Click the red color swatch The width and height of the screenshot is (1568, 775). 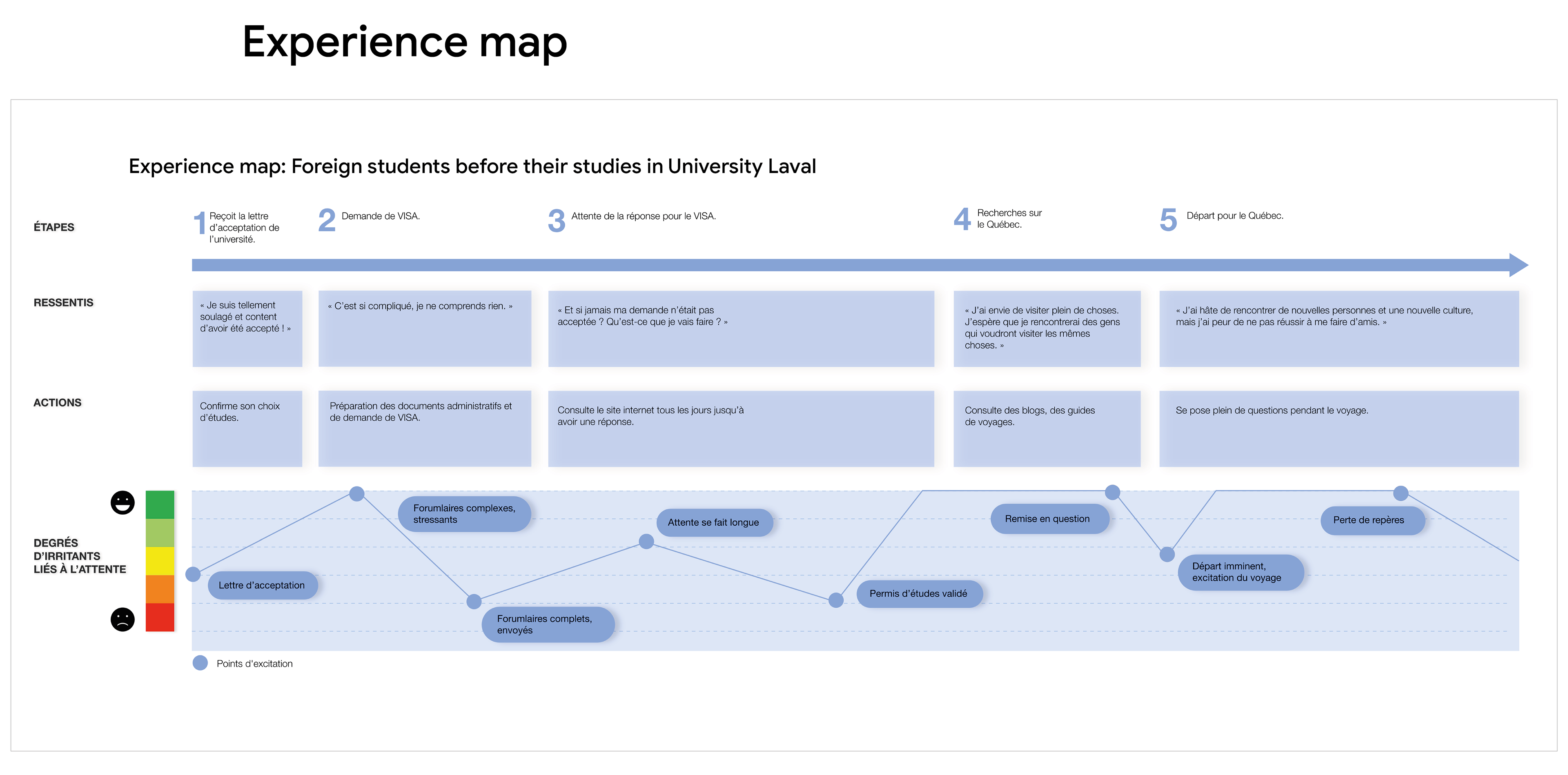point(160,617)
